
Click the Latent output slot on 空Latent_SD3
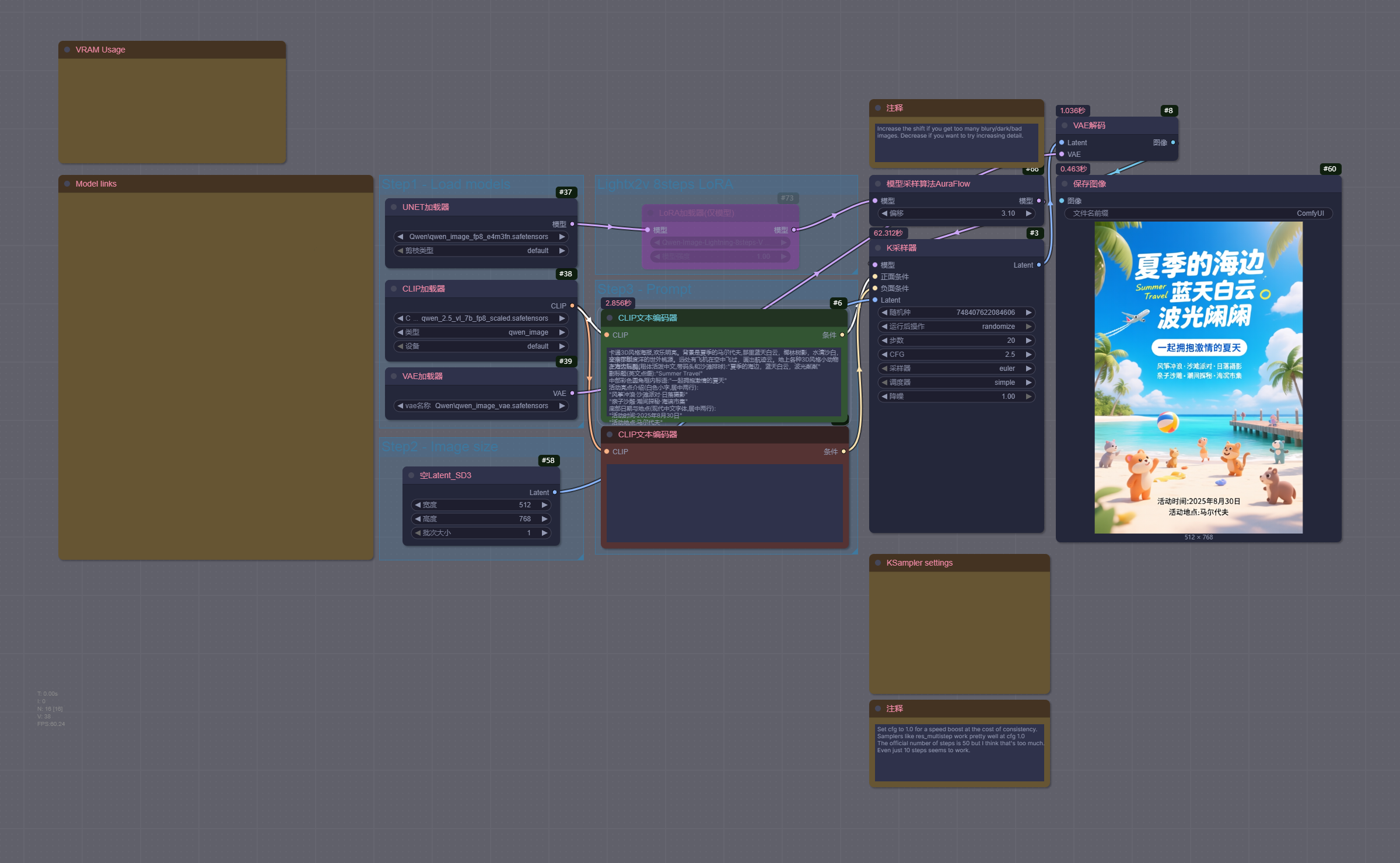[554, 492]
